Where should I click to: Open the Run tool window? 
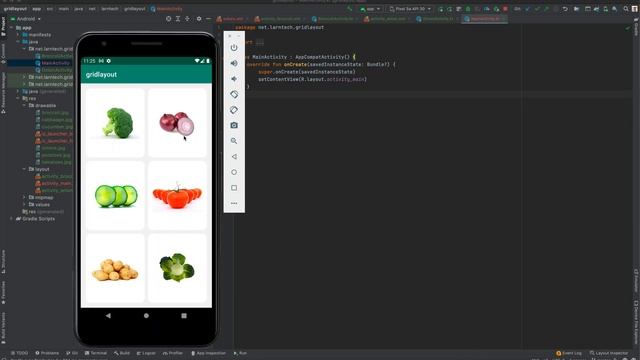pyautogui.click(x=240, y=353)
